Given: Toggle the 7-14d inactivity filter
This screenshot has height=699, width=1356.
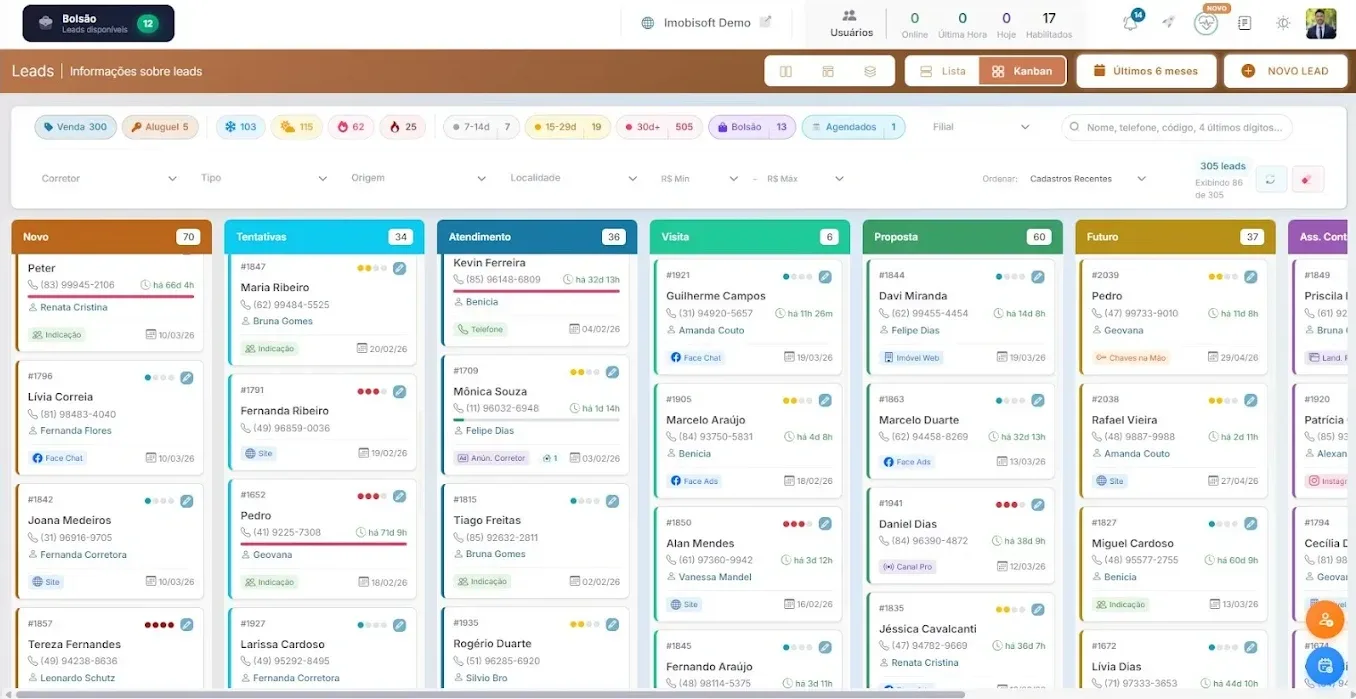Looking at the screenshot, I should 480,127.
